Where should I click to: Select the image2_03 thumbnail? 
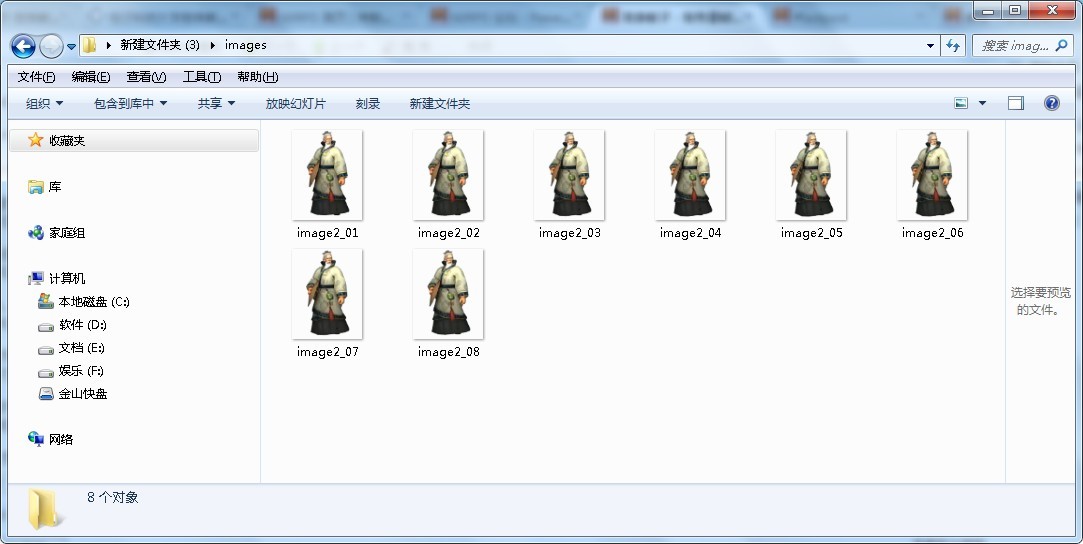tap(569, 175)
